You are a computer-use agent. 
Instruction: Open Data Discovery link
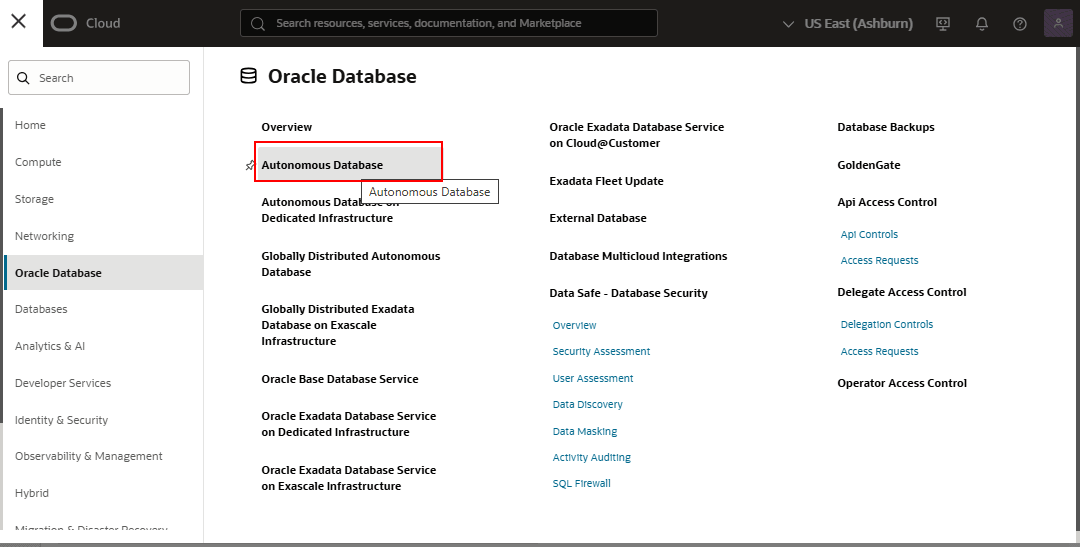point(588,404)
